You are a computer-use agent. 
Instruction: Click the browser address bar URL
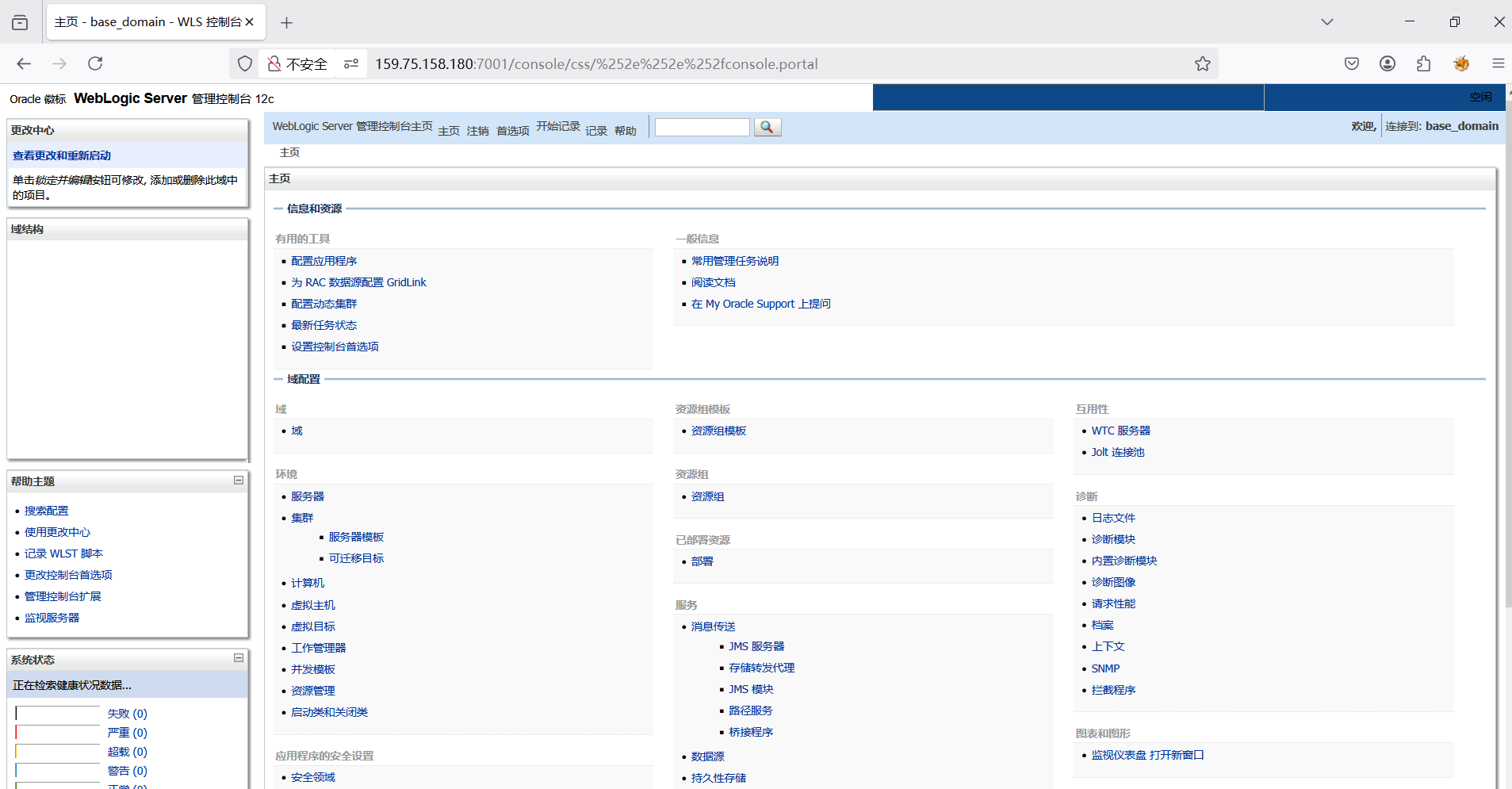(596, 63)
